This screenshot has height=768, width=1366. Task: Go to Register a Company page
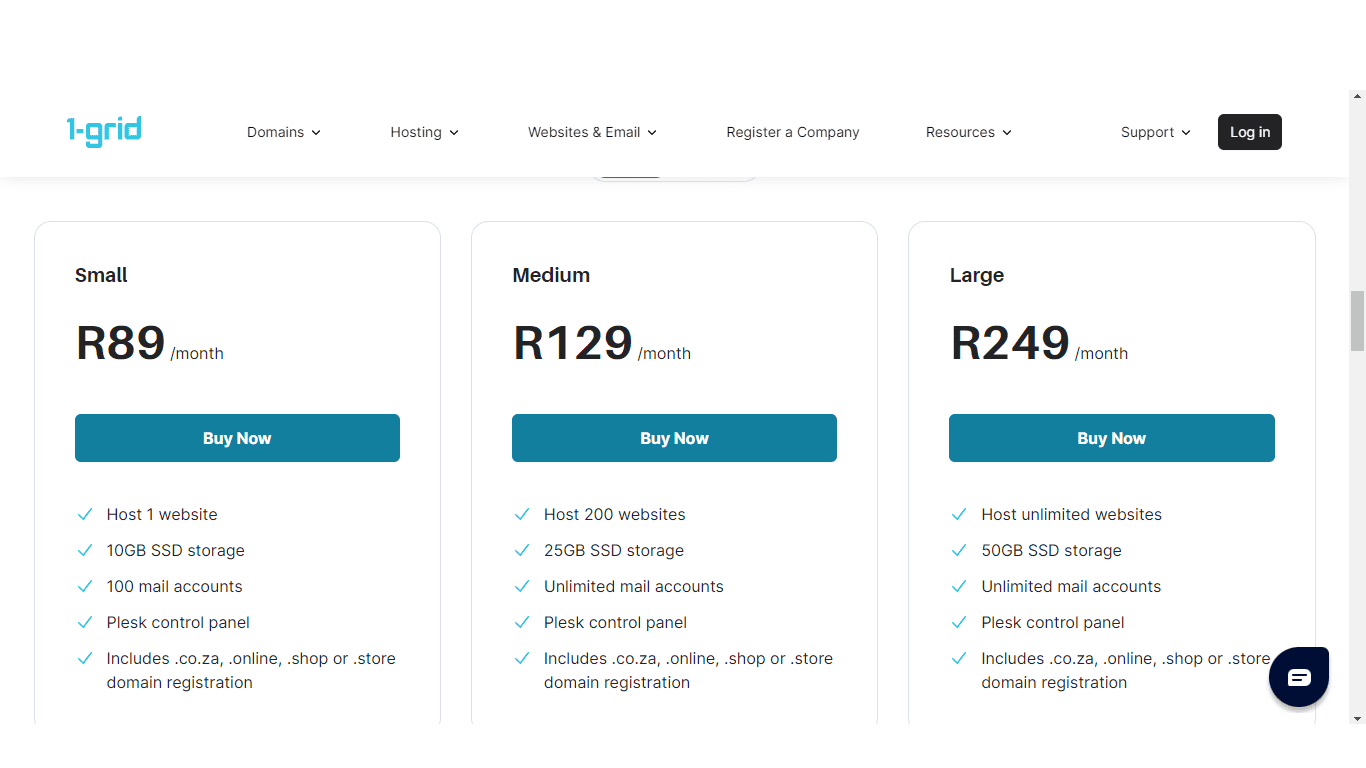(x=793, y=132)
